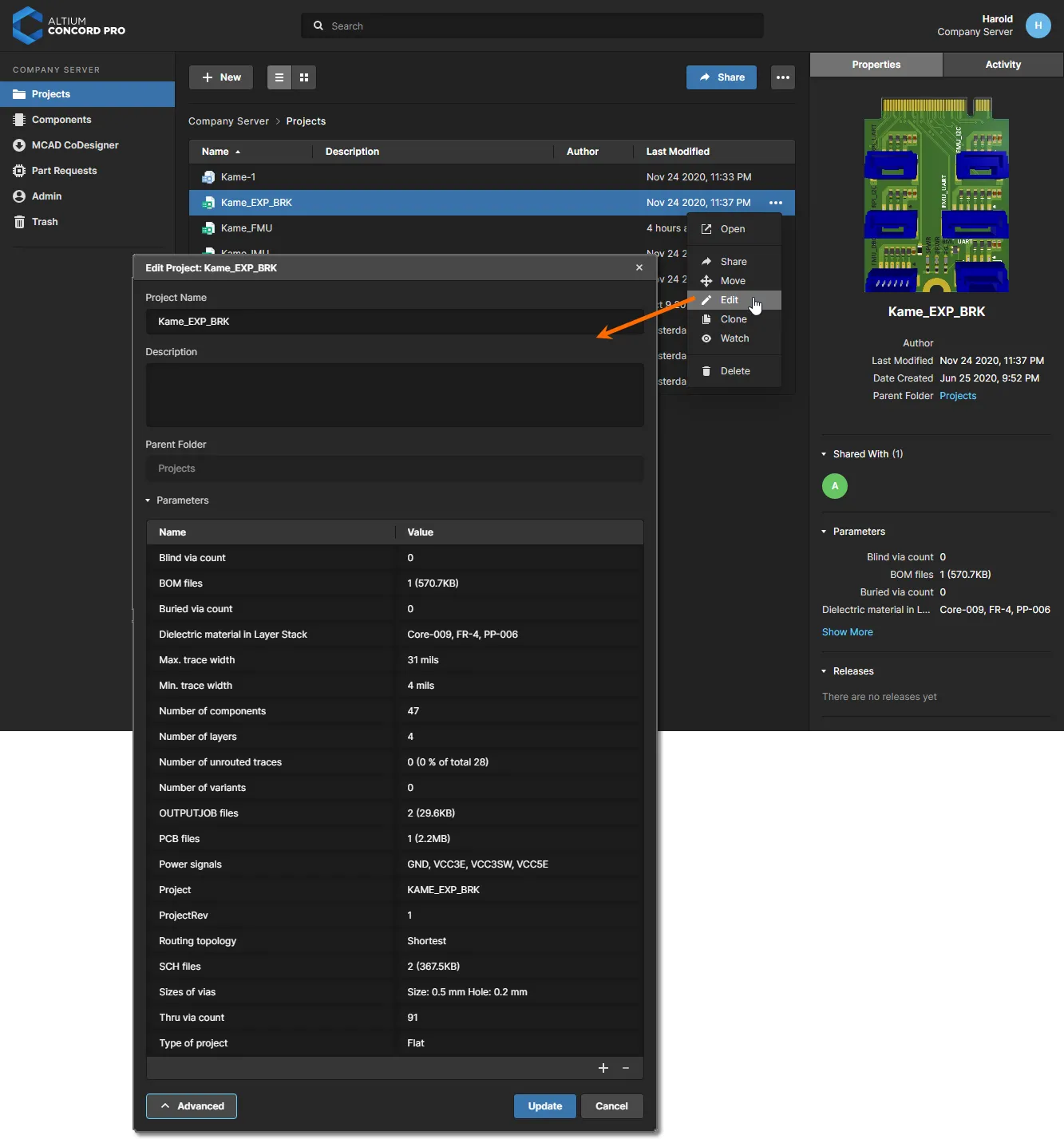Collapse the Parameters section in the dialog

[148, 500]
